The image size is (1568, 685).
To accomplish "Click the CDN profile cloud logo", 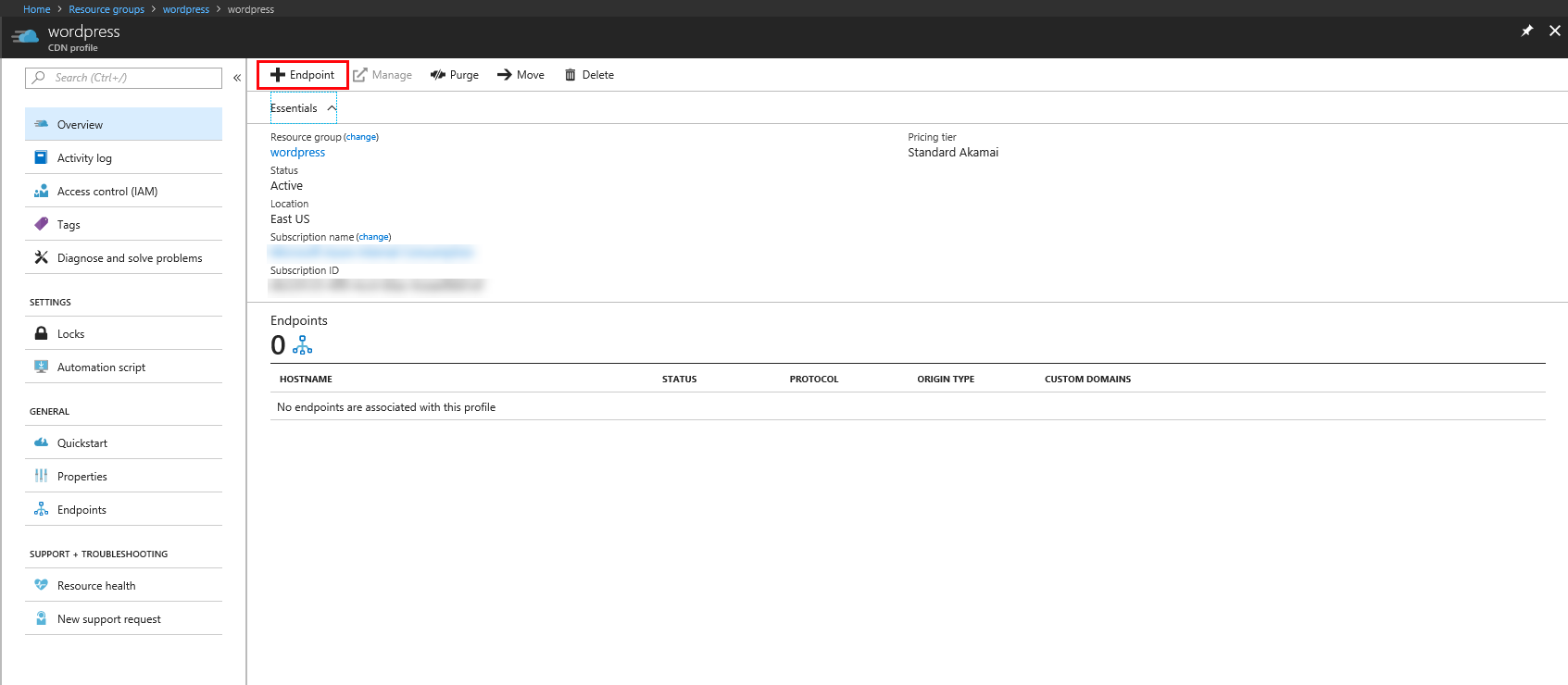I will [25, 36].
